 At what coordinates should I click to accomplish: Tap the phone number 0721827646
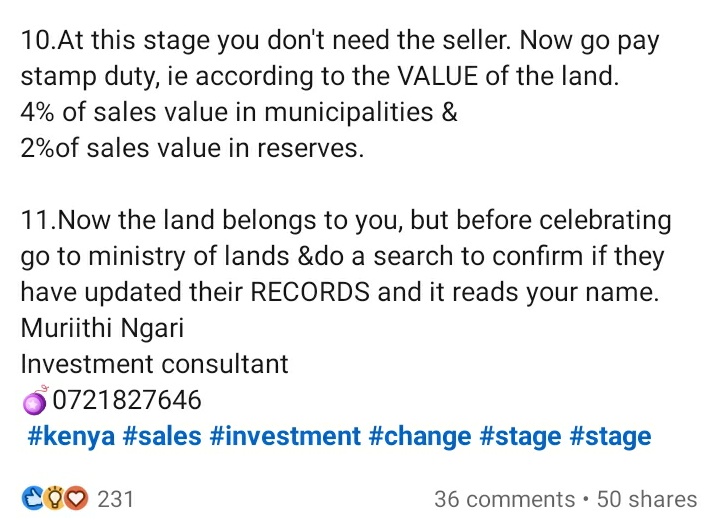(127, 400)
